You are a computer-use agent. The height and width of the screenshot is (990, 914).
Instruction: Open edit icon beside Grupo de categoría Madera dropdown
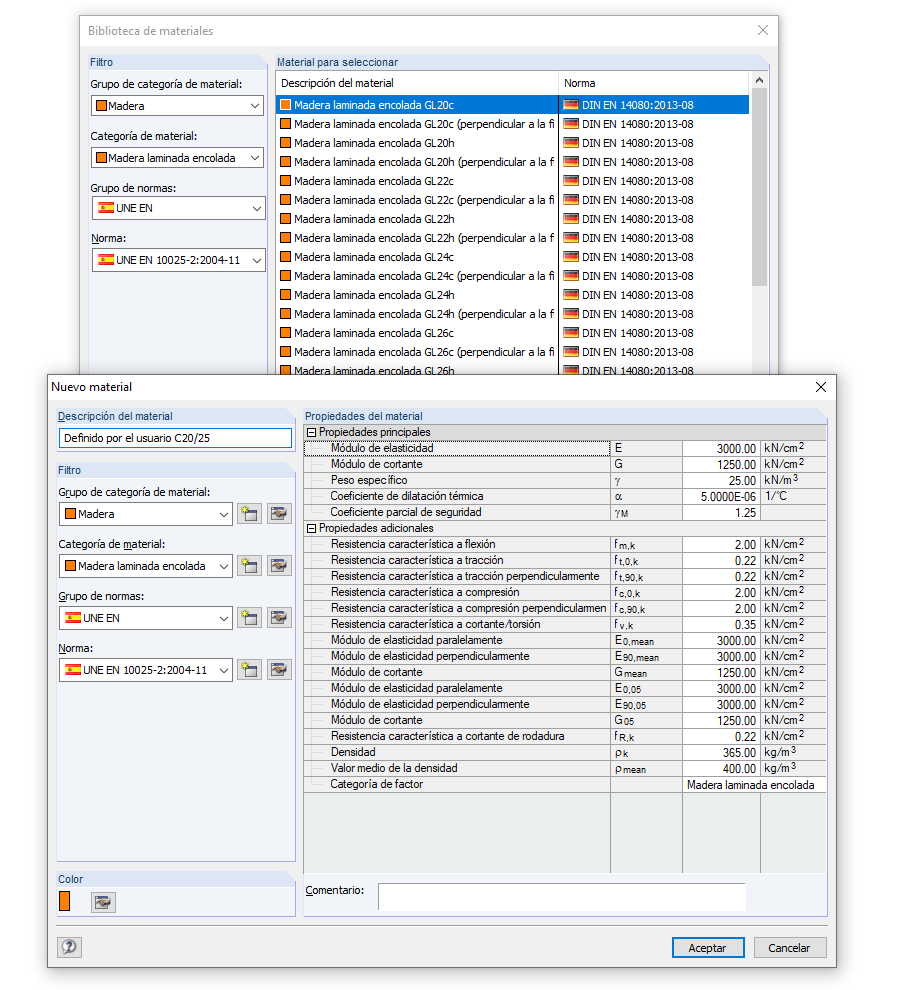(278, 514)
